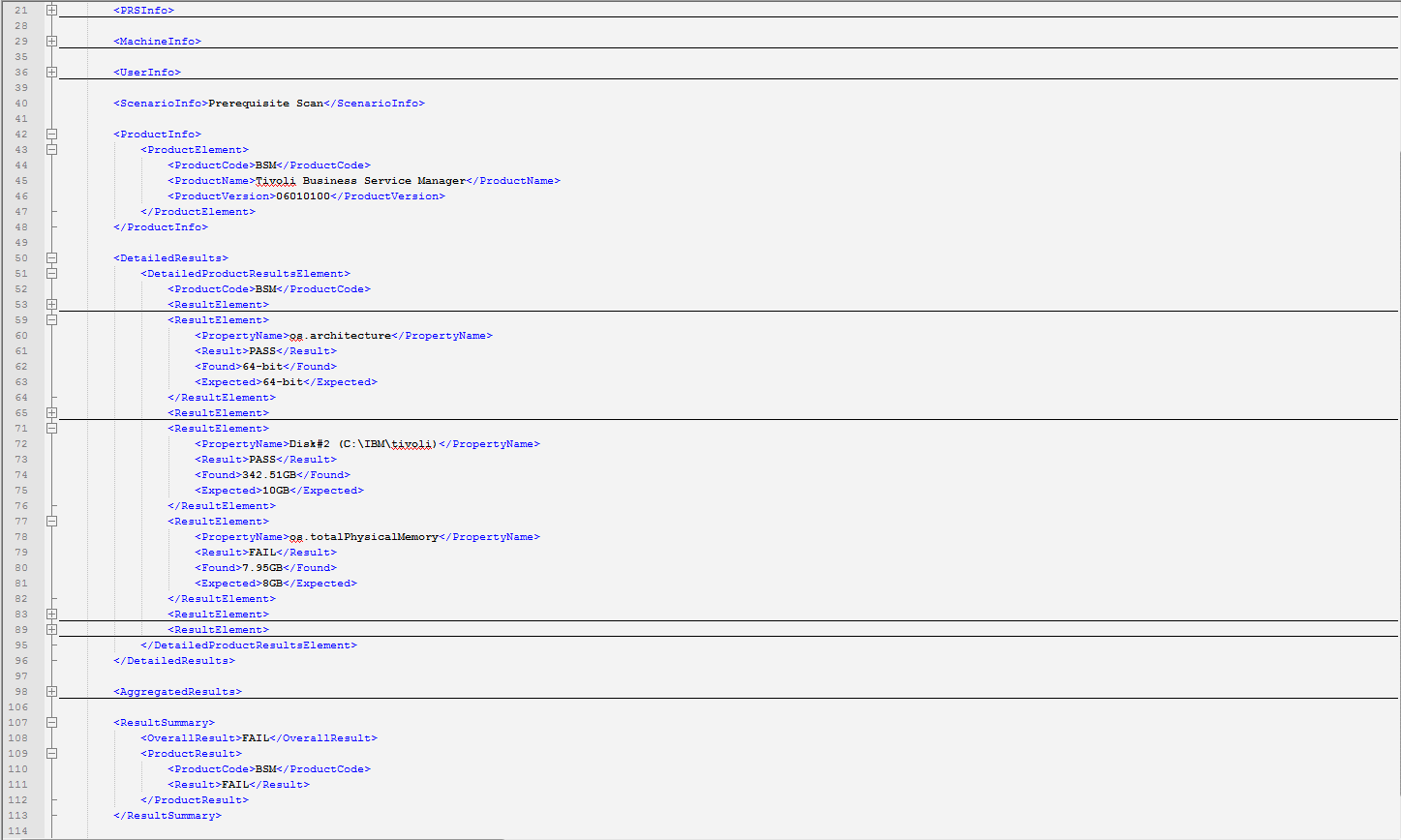The width and height of the screenshot is (1401, 840).
Task: Collapse the ProductInfo element
Action: (x=51, y=134)
